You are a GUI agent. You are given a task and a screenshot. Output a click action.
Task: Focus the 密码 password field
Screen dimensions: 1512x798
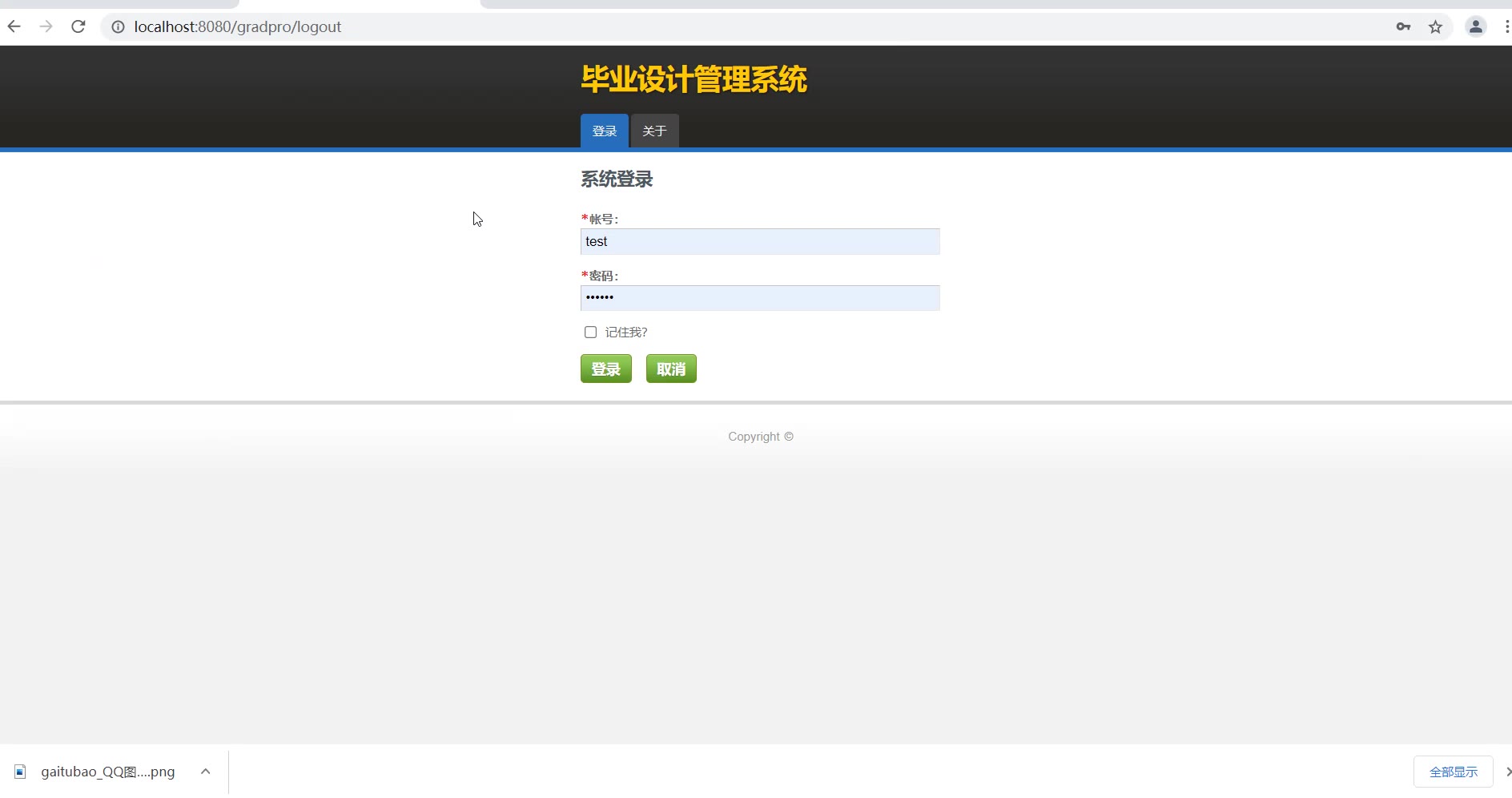(x=760, y=298)
